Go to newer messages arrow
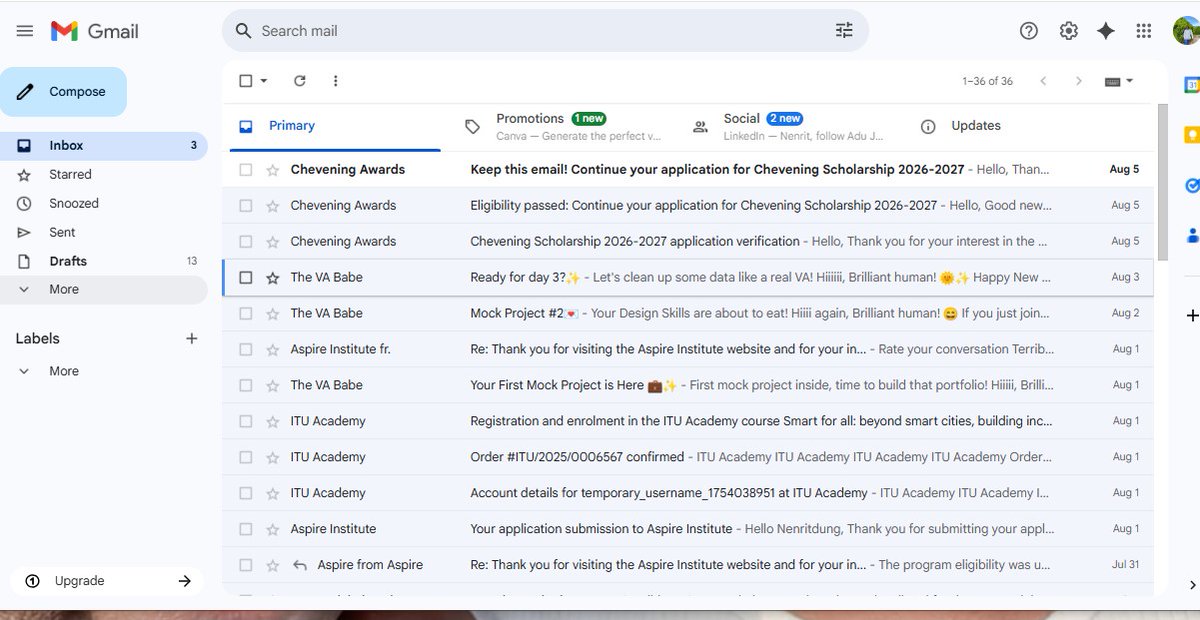 [x=1043, y=81]
